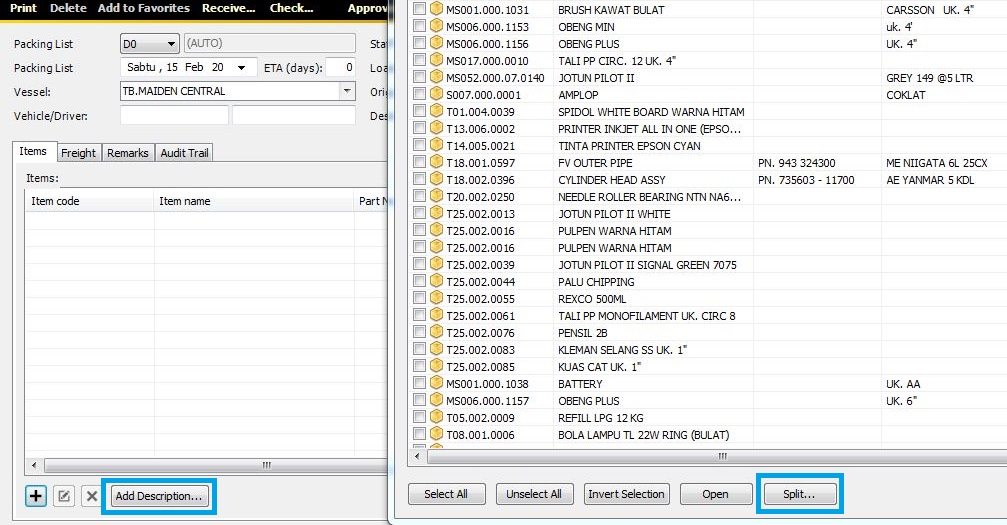The height and width of the screenshot is (525, 1007).
Task: Click the edit item pencil icon
Action: coord(64,496)
